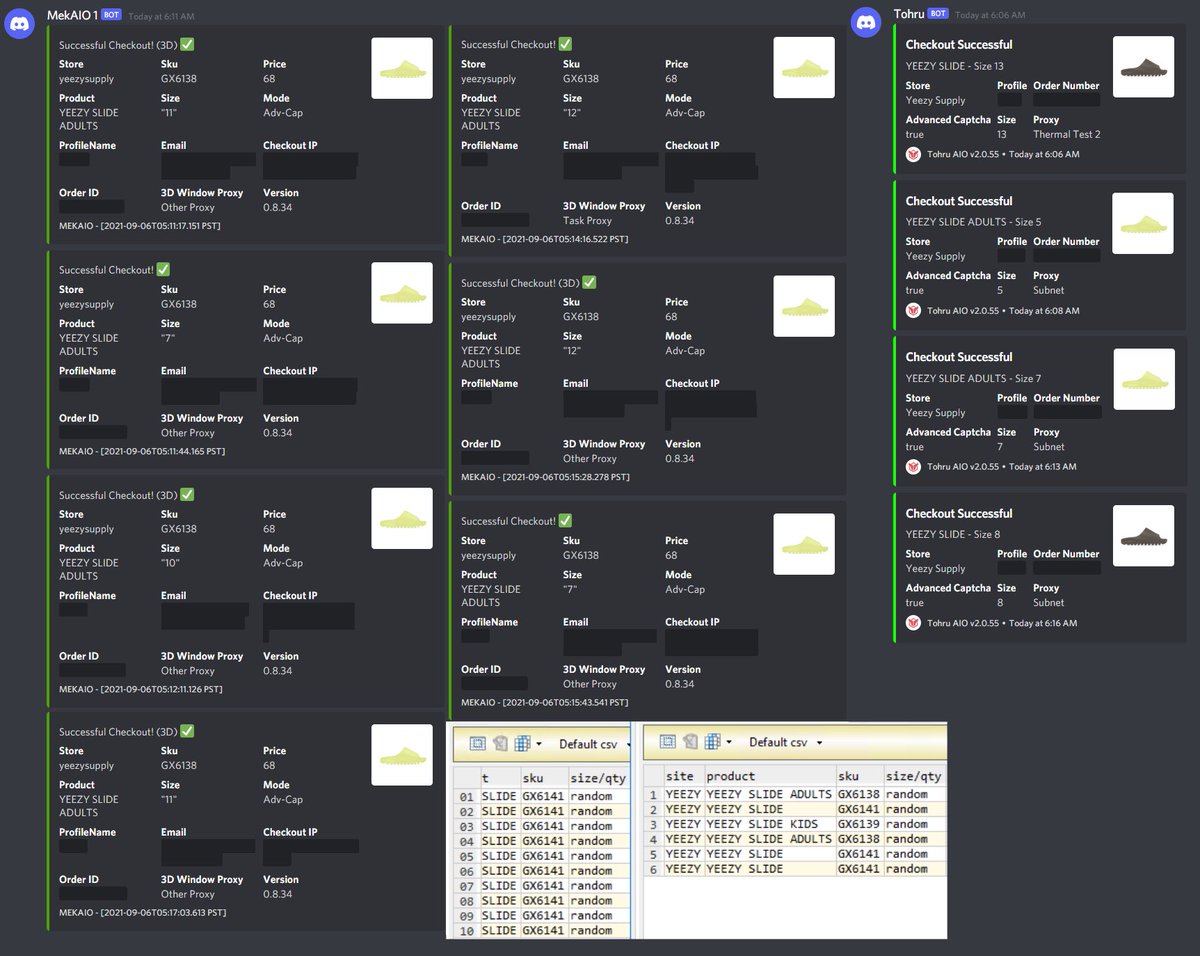Open slide thumbnail in MekAIO embed stamped 05:12:11.126
1200x956 pixels.
click(x=402, y=518)
